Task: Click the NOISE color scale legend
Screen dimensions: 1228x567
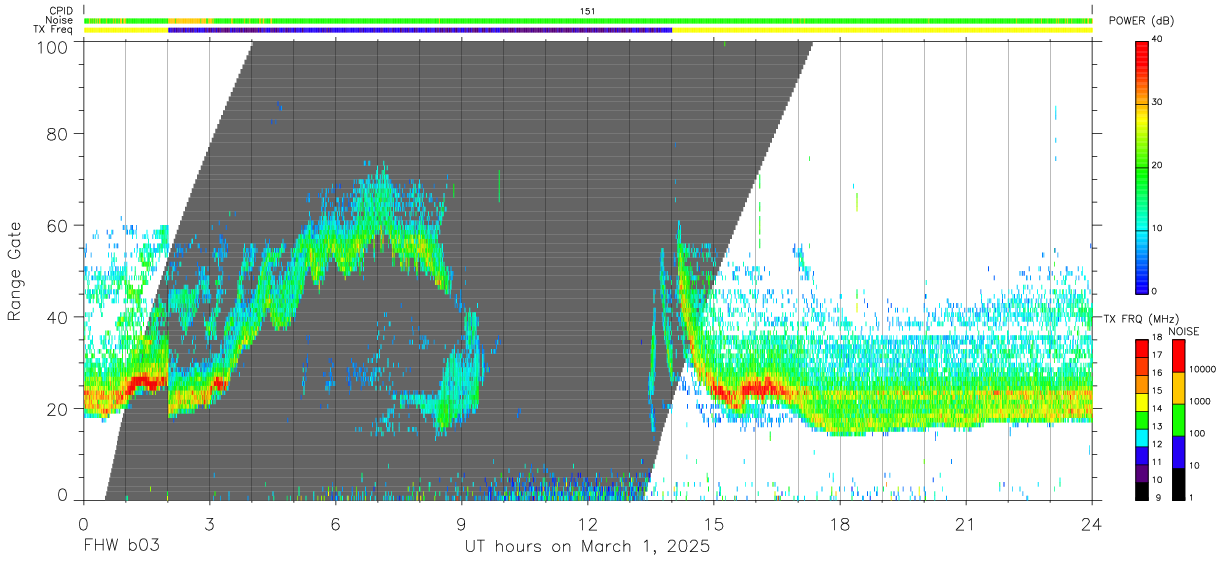Action: point(1179,419)
